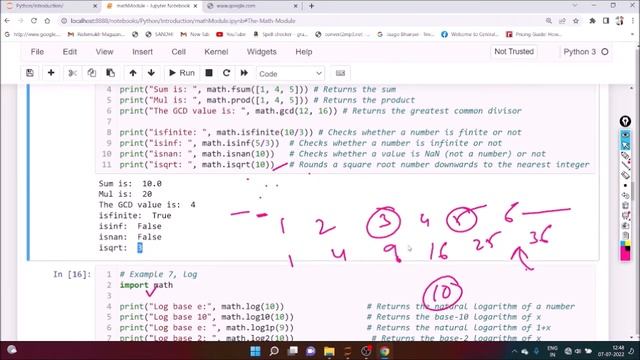640x360 pixels.
Task: Select the annotation pen tool
Action: click(625, 155)
